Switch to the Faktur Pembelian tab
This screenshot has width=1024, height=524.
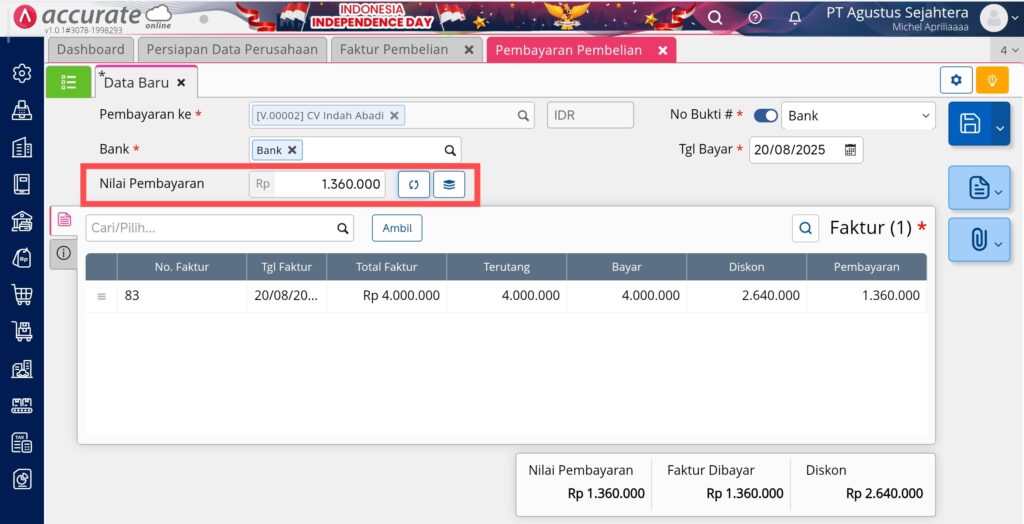pos(394,50)
